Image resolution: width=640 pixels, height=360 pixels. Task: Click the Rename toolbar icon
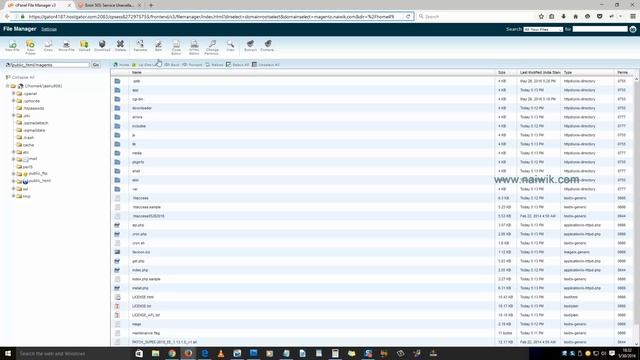[x=140, y=46]
